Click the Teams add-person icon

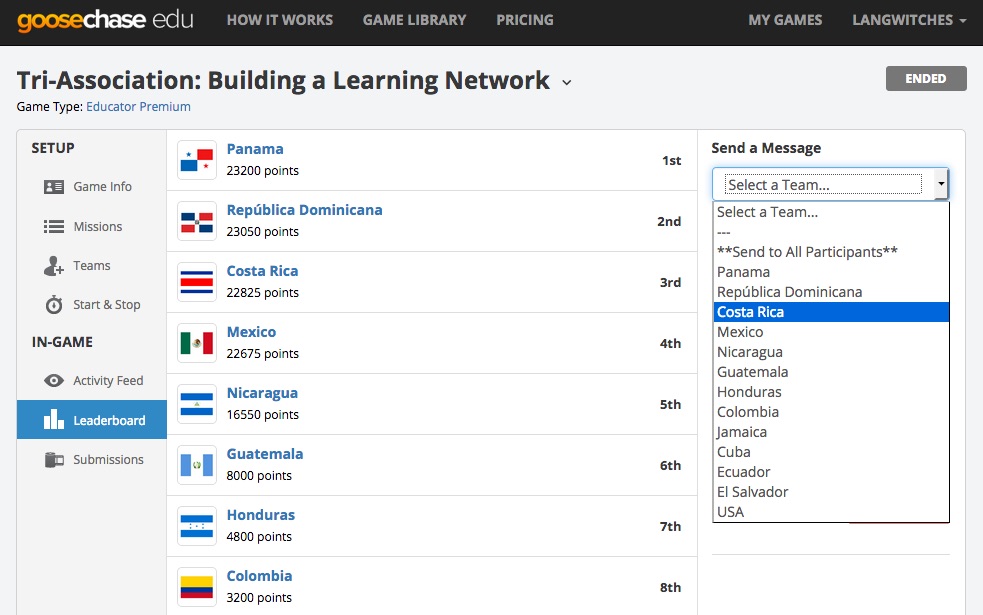[x=54, y=266]
